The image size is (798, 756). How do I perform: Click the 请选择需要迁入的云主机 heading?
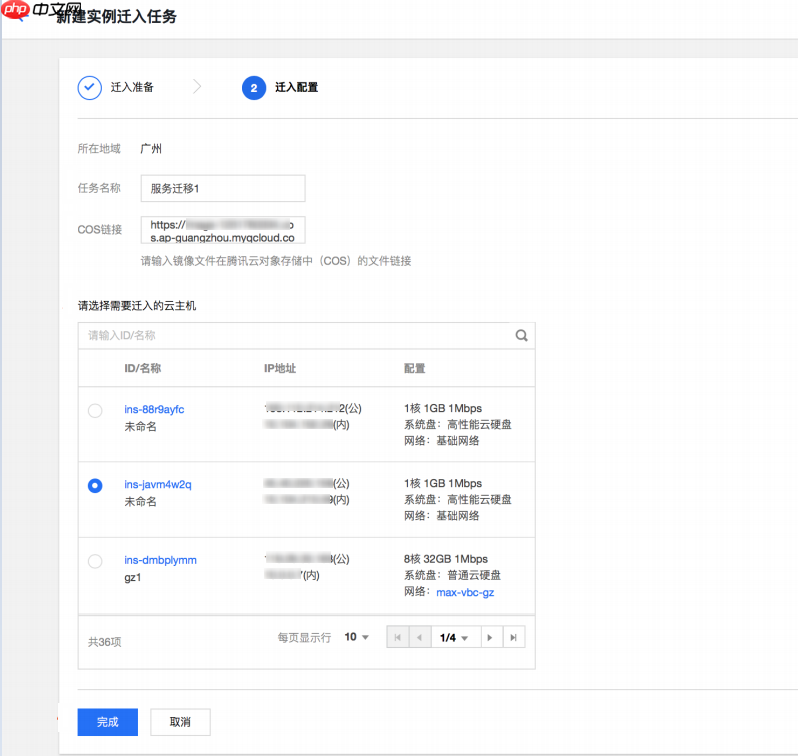tap(136, 305)
